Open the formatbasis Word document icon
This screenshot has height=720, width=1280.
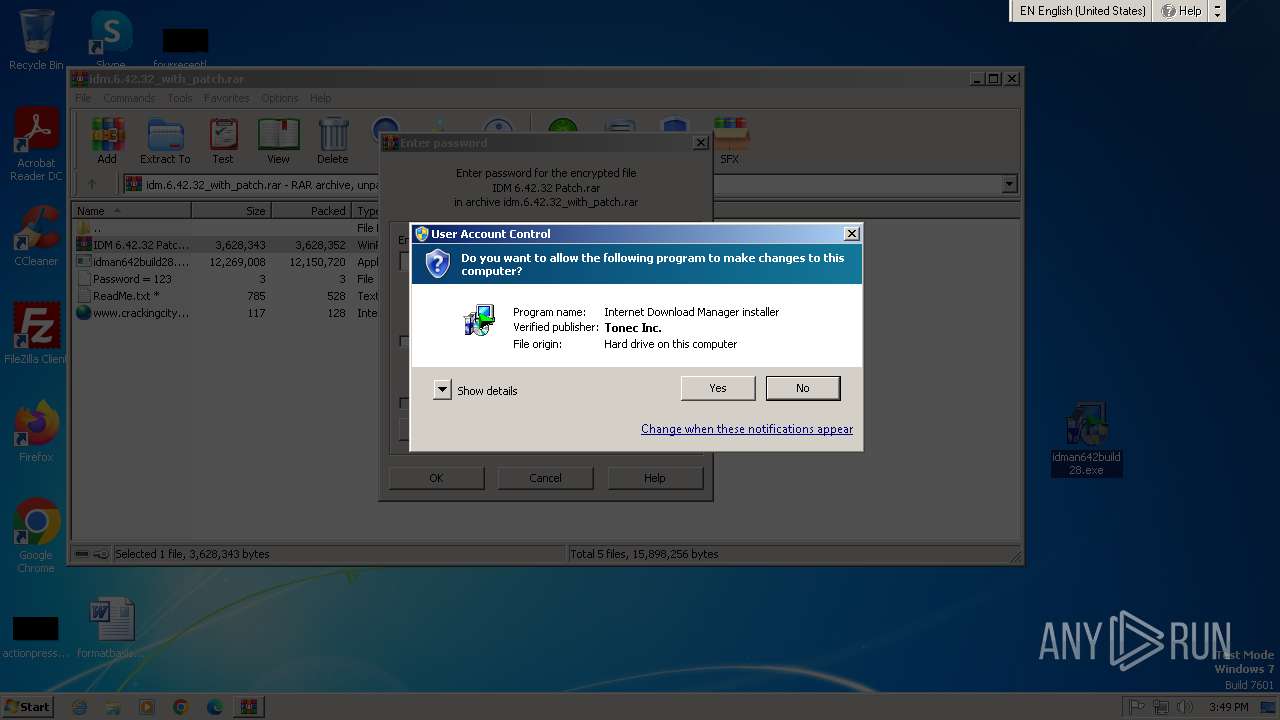coord(111,628)
